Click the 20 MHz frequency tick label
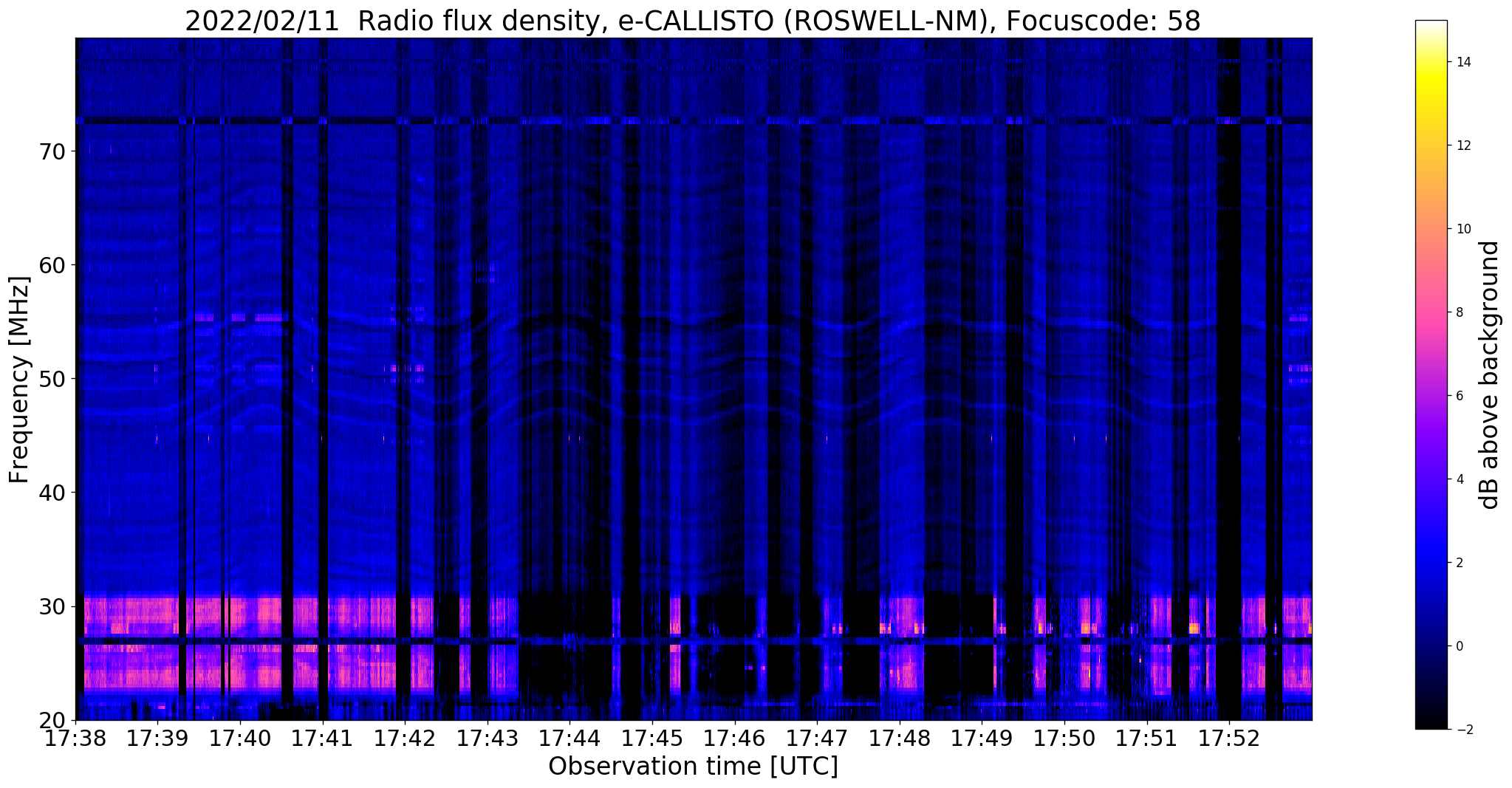 coord(52,720)
